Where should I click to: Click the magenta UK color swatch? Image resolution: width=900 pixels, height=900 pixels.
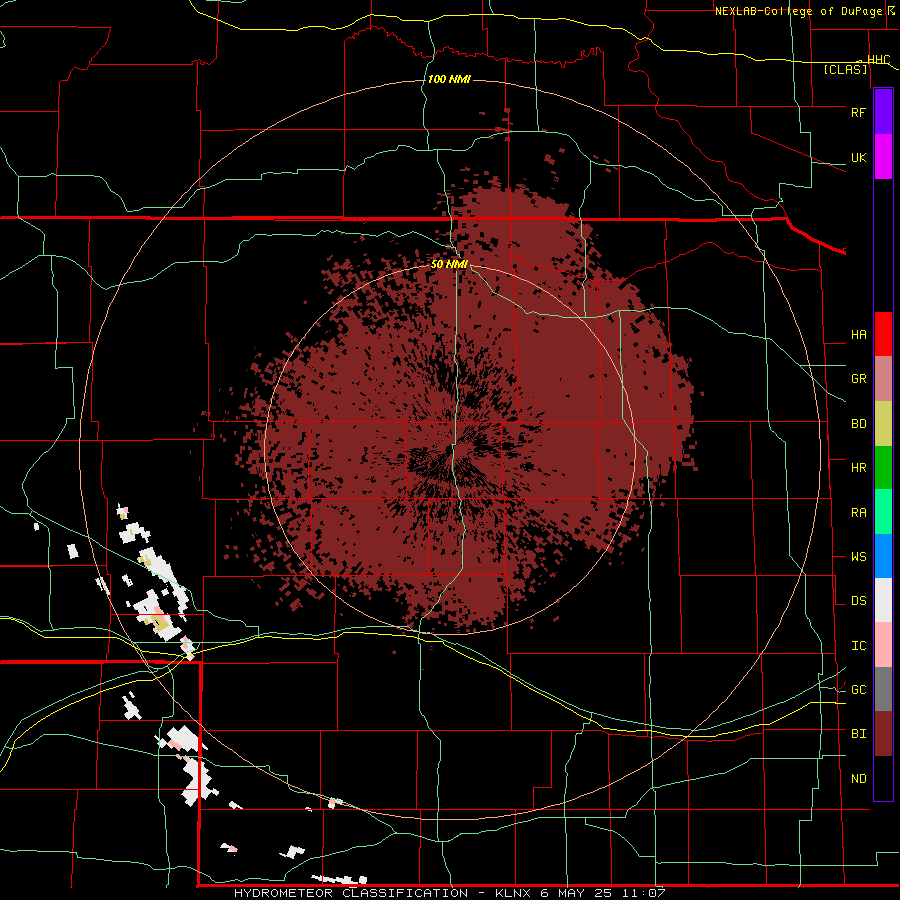883,157
